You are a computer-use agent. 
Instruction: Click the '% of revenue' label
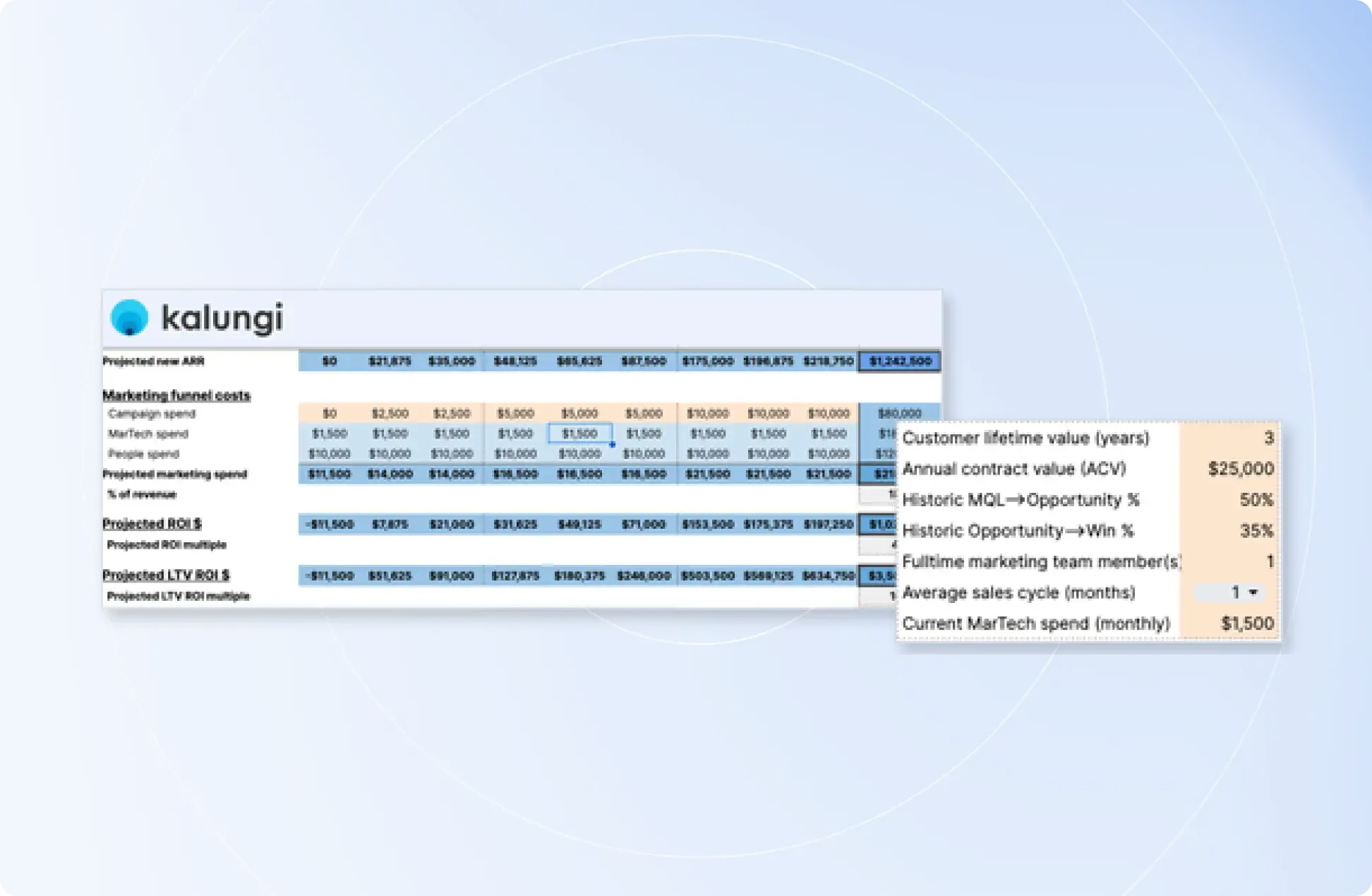[141, 494]
